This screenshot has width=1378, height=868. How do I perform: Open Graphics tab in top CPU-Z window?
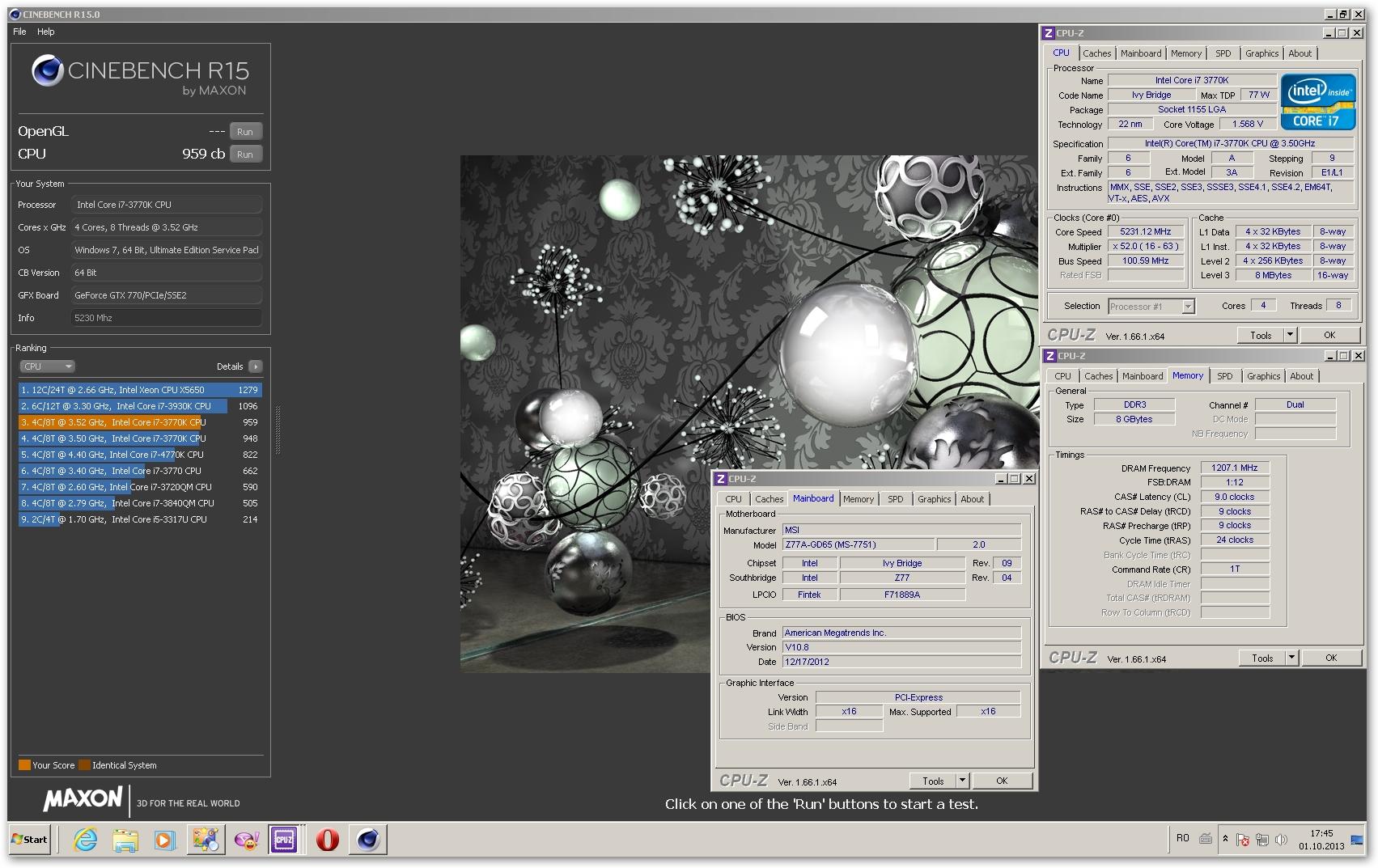click(x=1261, y=53)
